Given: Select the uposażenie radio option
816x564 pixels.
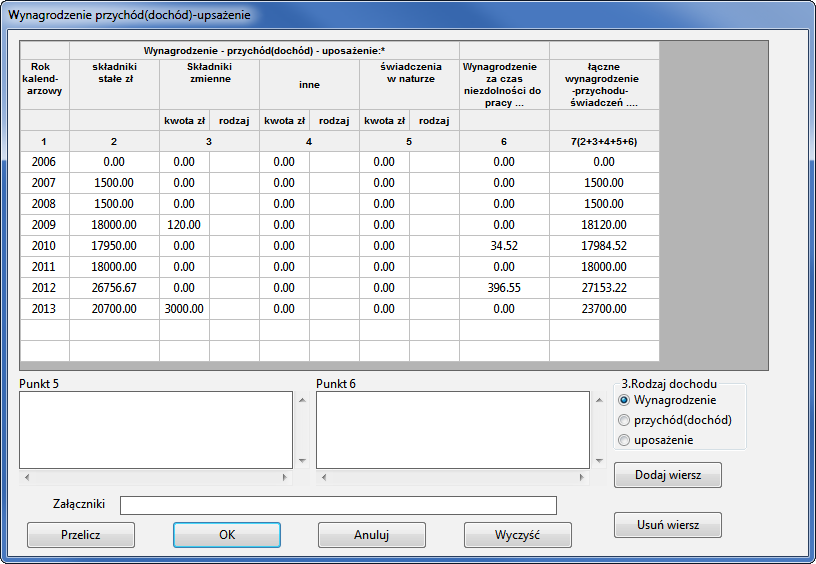Looking at the screenshot, I should tap(626, 440).
